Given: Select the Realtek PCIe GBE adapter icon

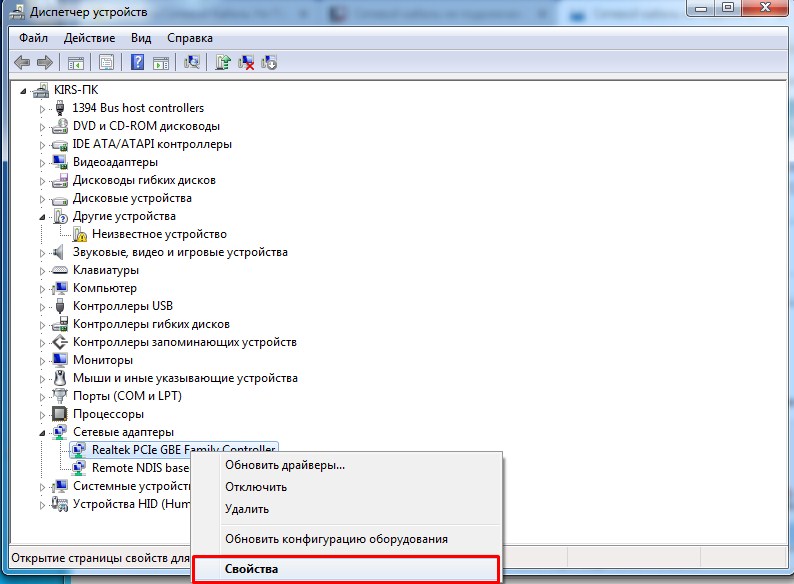Looking at the screenshot, I should pyautogui.click(x=79, y=449).
